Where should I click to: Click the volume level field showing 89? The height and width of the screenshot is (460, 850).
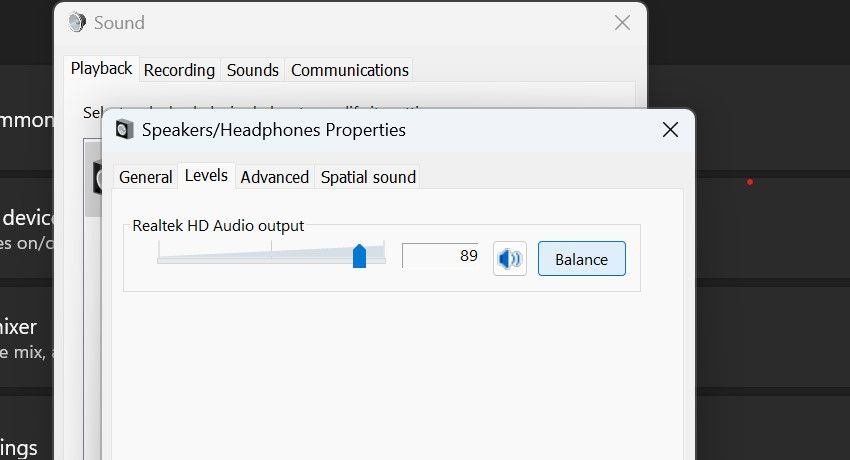click(440, 256)
